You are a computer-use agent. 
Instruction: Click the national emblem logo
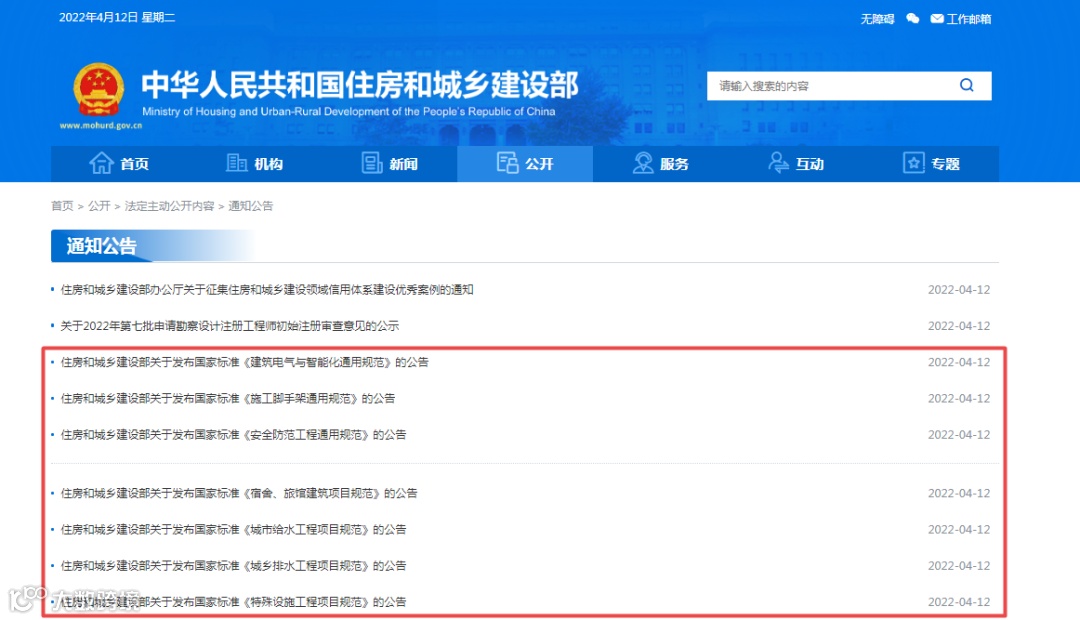pyautogui.click(x=99, y=90)
